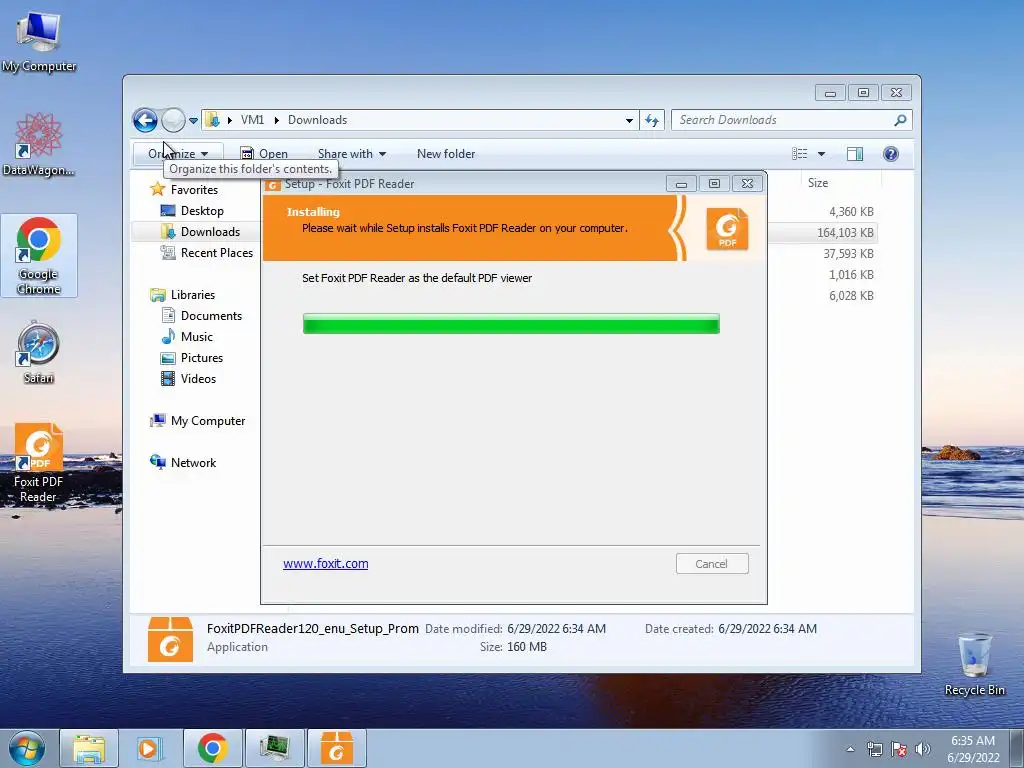Viewport: 1024px width, 768px height.
Task: Open Explorer help button
Action: (x=891, y=153)
